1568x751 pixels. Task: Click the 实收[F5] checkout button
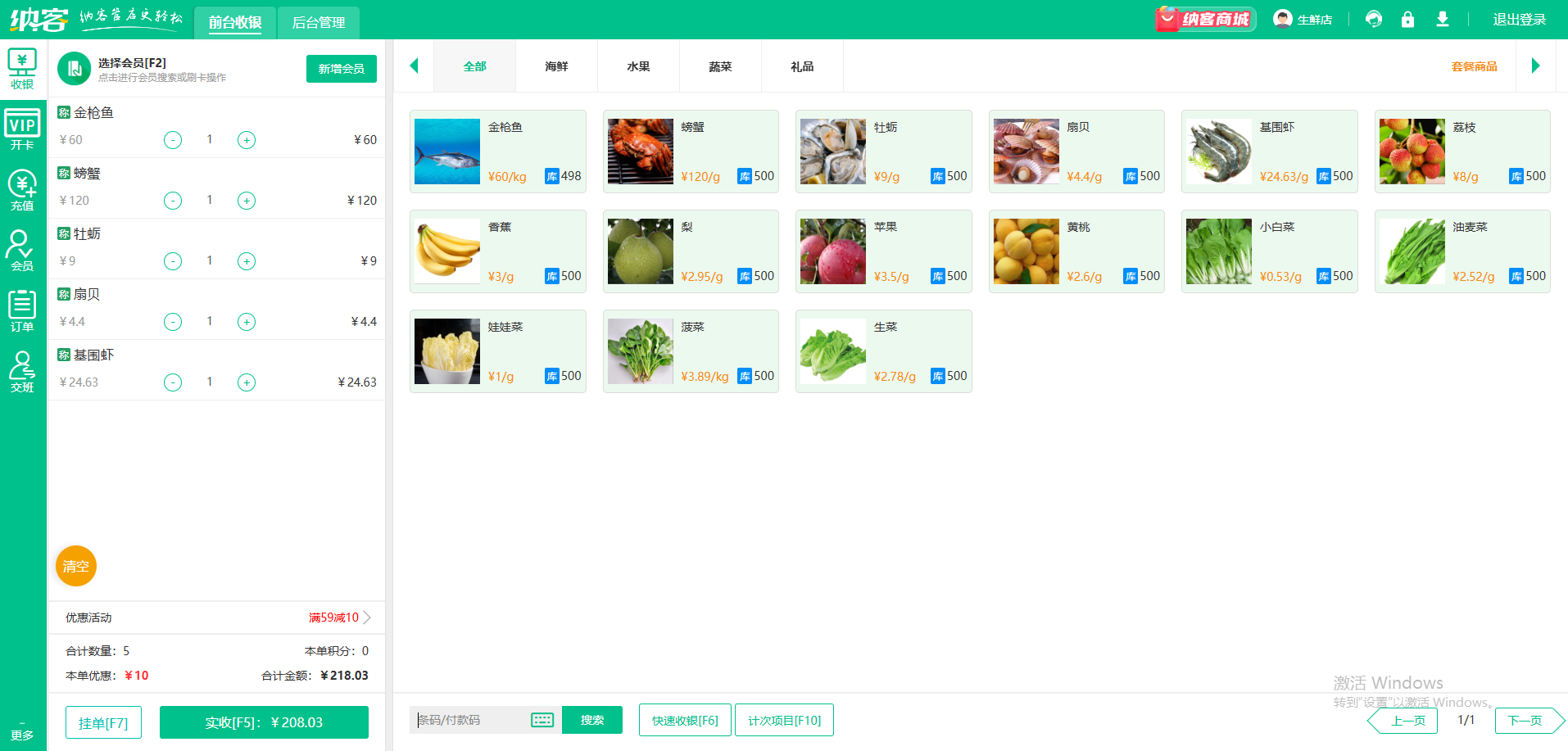[x=264, y=722]
